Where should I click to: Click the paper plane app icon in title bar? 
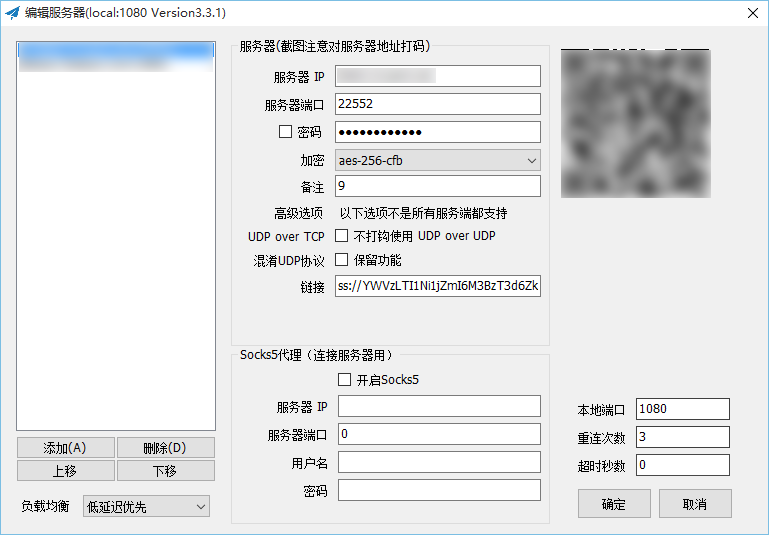pyautogui.click(x=13, y=13)
